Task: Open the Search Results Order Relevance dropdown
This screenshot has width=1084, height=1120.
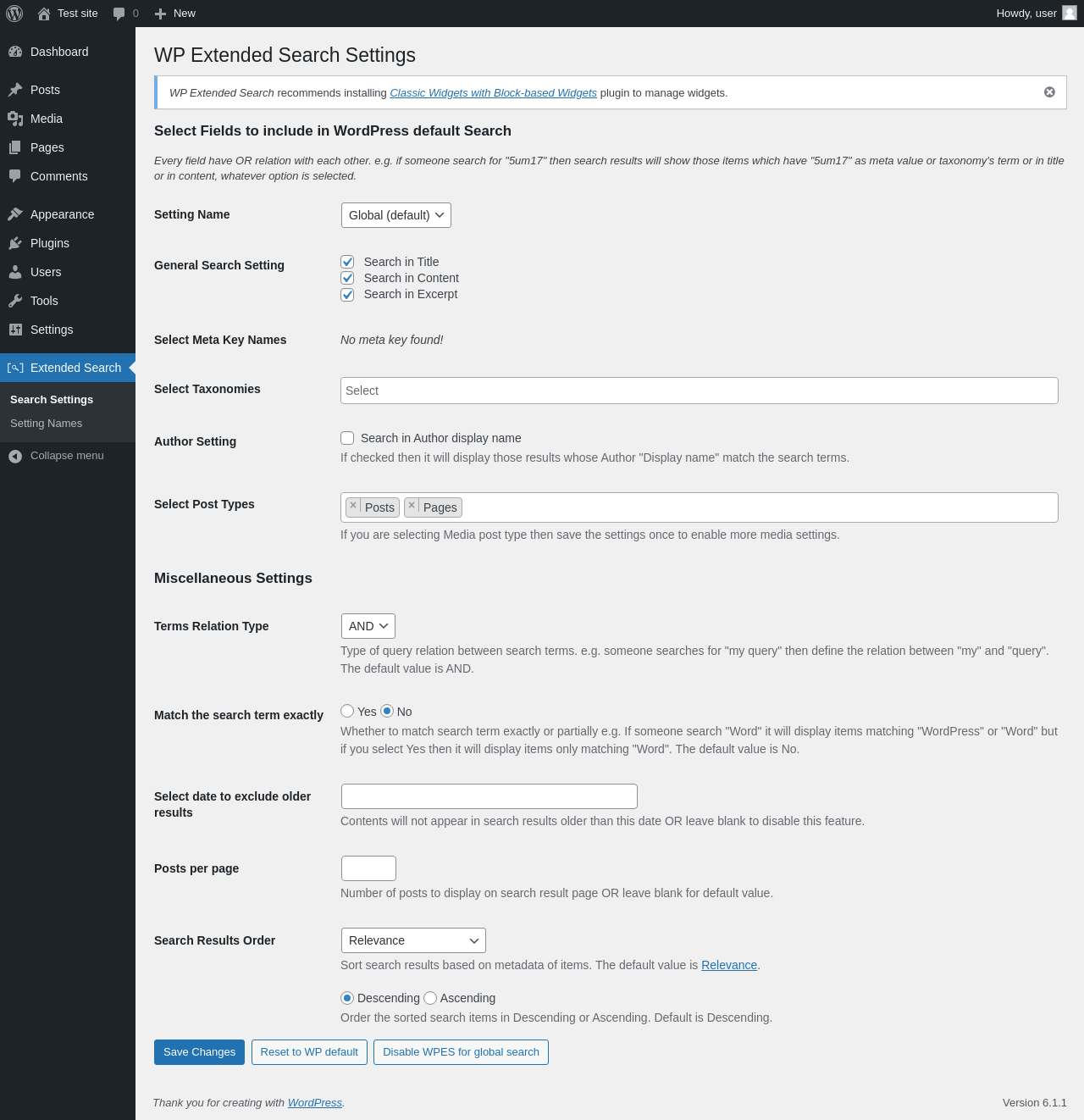Action: (x=413, y=940)
